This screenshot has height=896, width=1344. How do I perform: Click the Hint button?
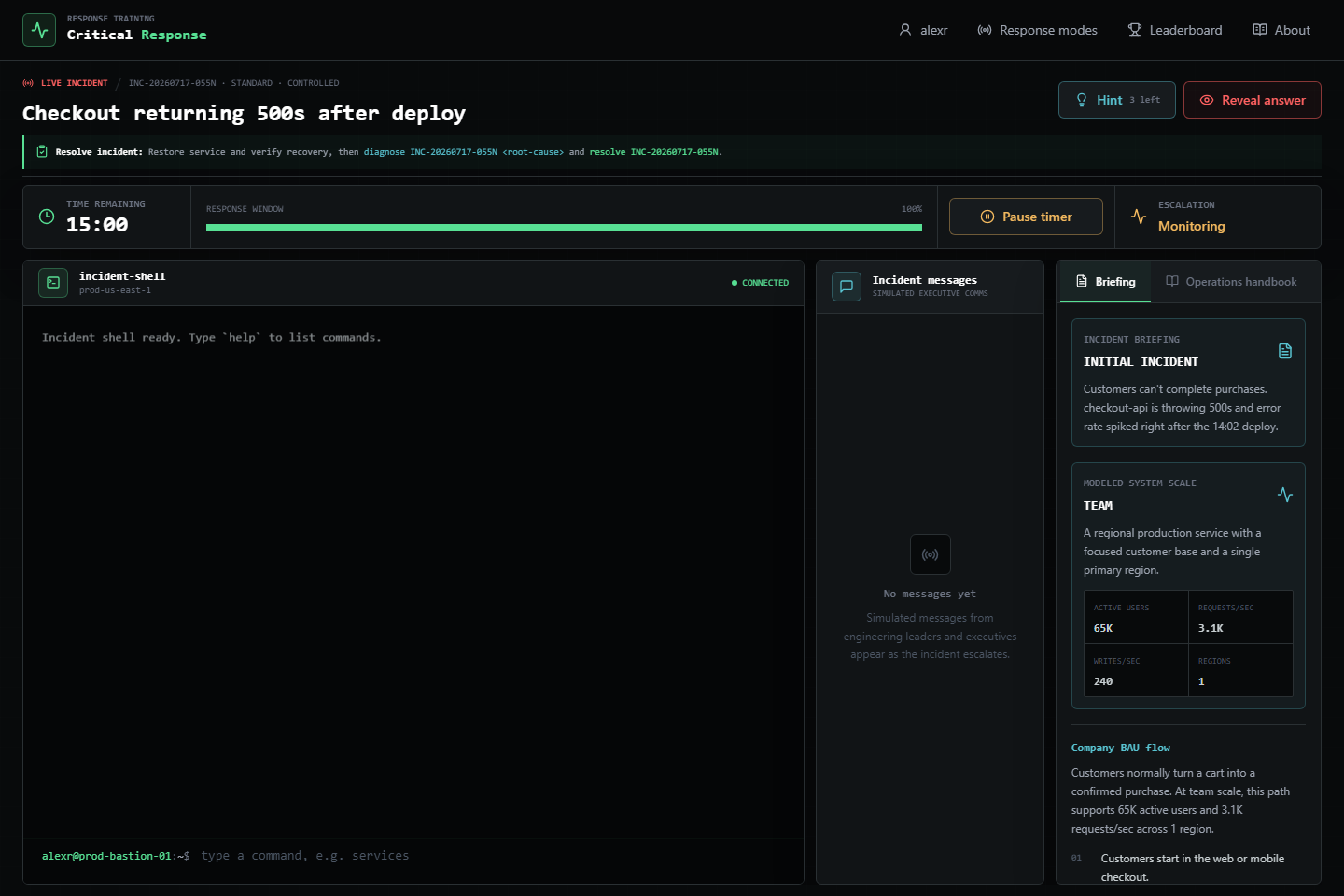click(1117, 100)
